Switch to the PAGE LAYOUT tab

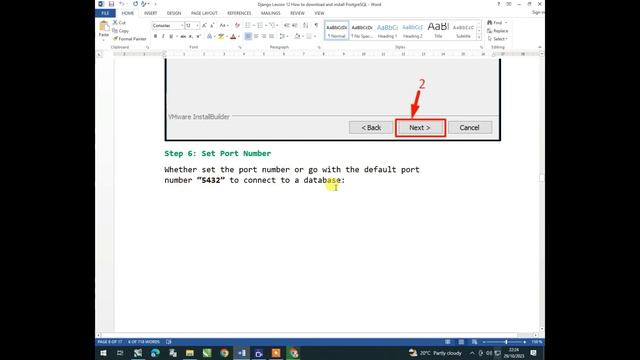pyautogui.click(x=204, y=13)
